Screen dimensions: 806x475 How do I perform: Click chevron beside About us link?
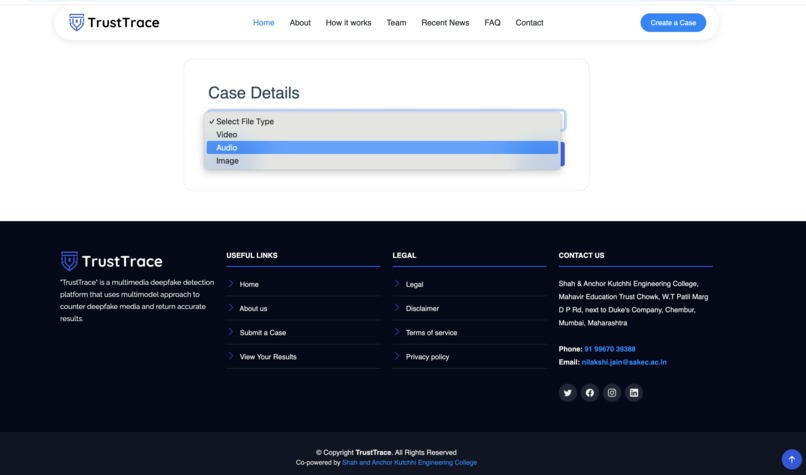coord(231,307)
